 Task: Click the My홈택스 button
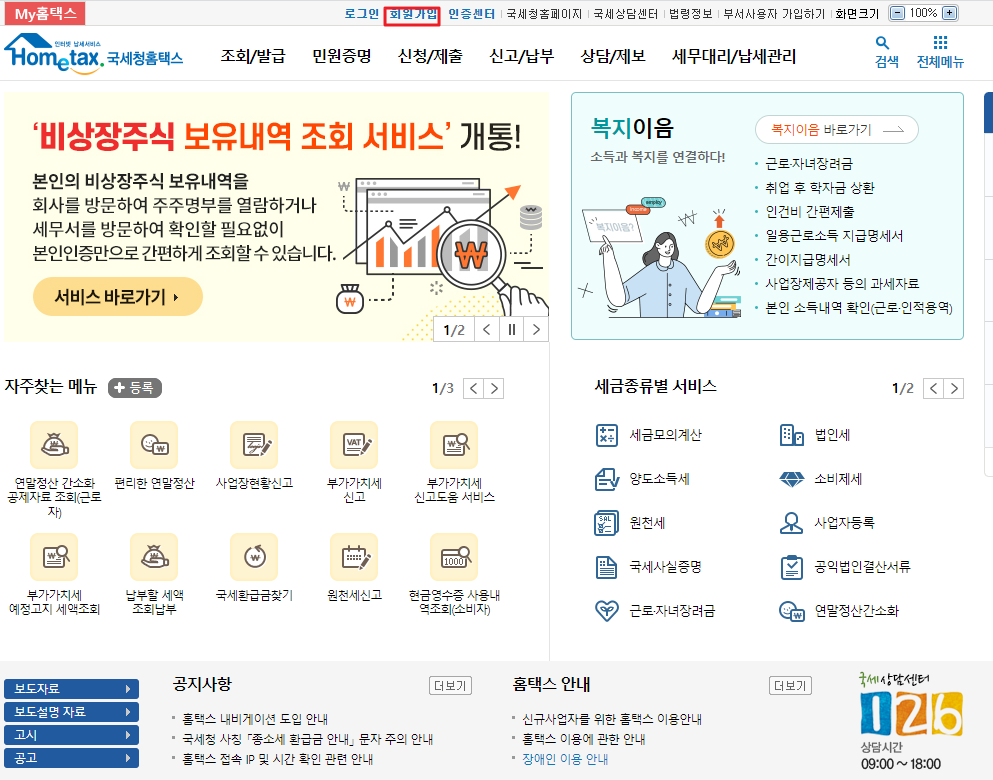pos(45,13)
